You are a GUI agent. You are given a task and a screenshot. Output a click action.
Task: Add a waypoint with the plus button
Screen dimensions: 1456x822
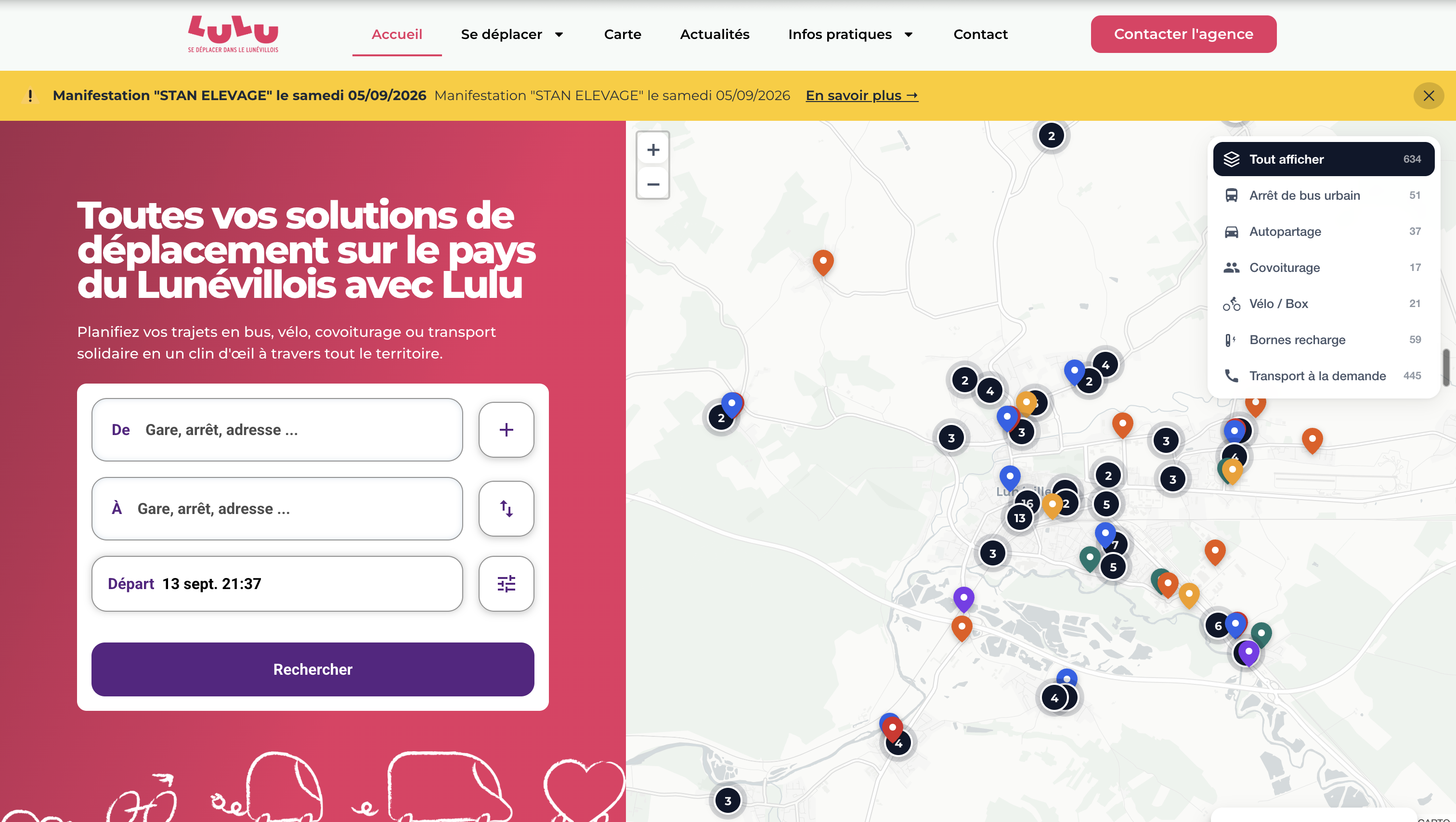click(x=506, y=429)
